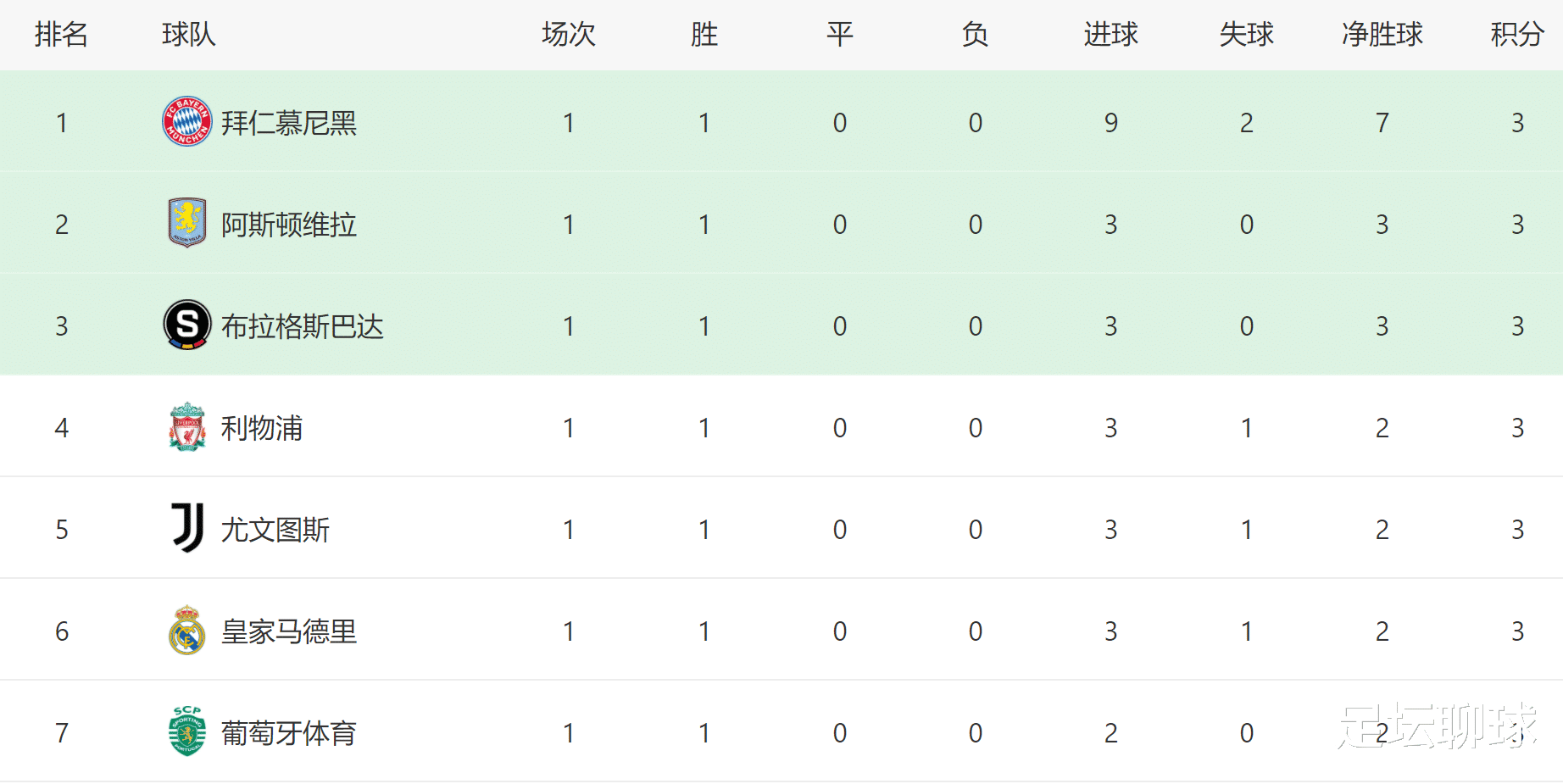
Task: Click the 失球 column header
Action: [1247, 34]
